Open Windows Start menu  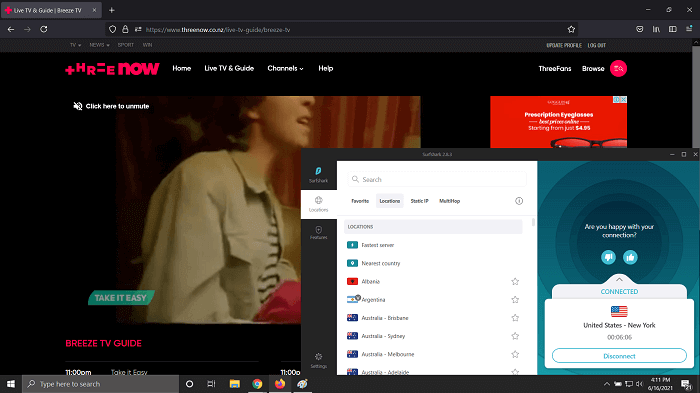tap(11, 384)
